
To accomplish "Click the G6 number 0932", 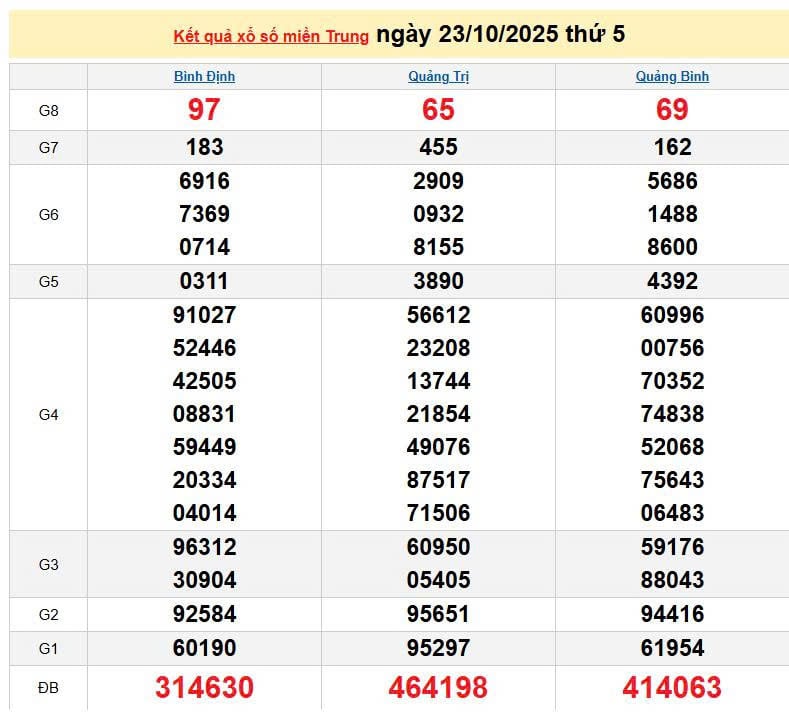I will 438,214.
